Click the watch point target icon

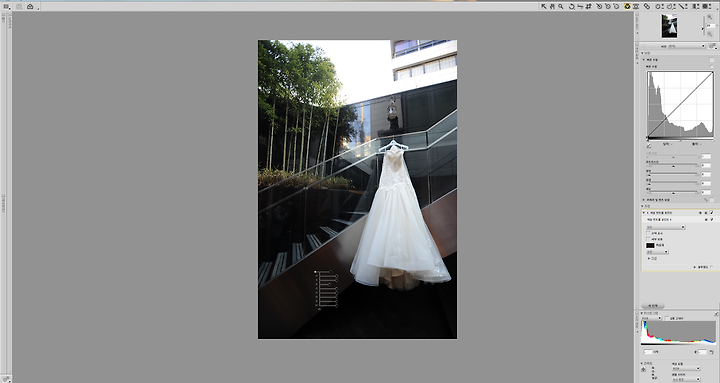643,369
